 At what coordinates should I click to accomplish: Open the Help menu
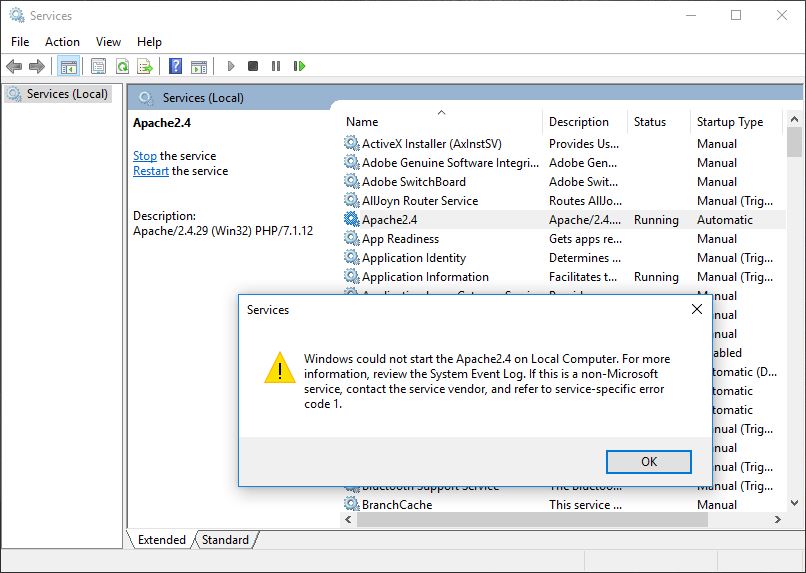149,42
